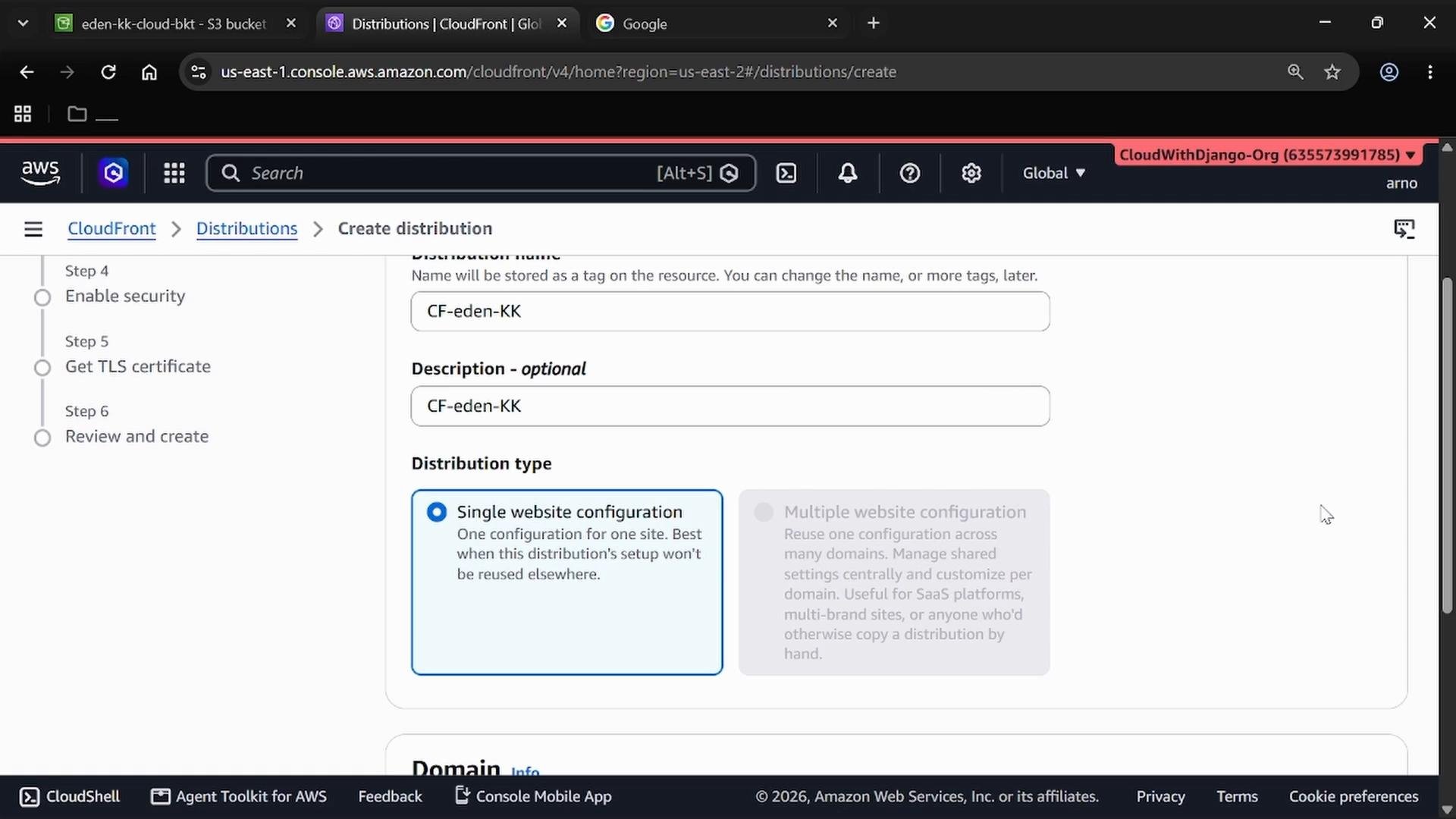Viewport: 1456px width, 819px height.
Task: Open the CloudWithDjango-Org account dropdown
Action: click(x=1268, y=155)
